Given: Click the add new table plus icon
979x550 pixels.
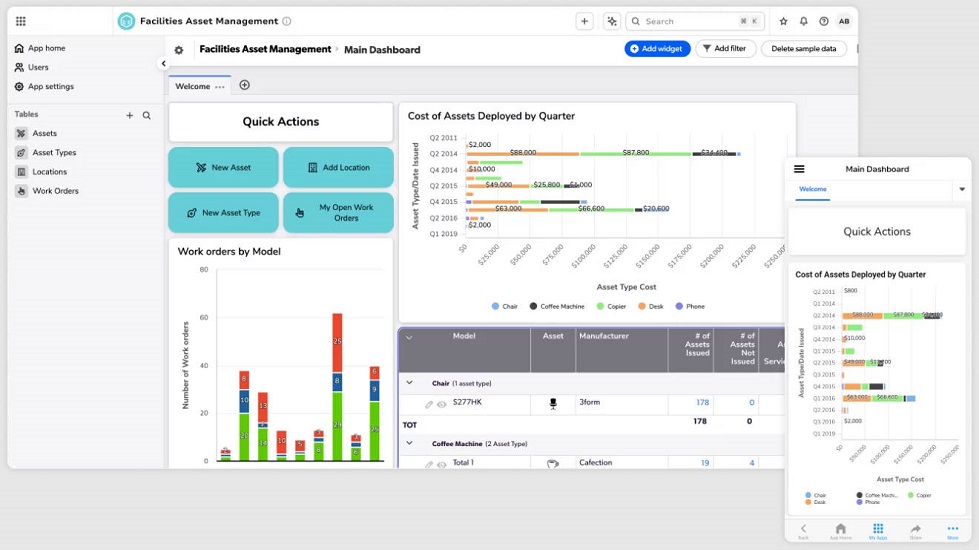Looking at the screenshot, I should (129, 115).
